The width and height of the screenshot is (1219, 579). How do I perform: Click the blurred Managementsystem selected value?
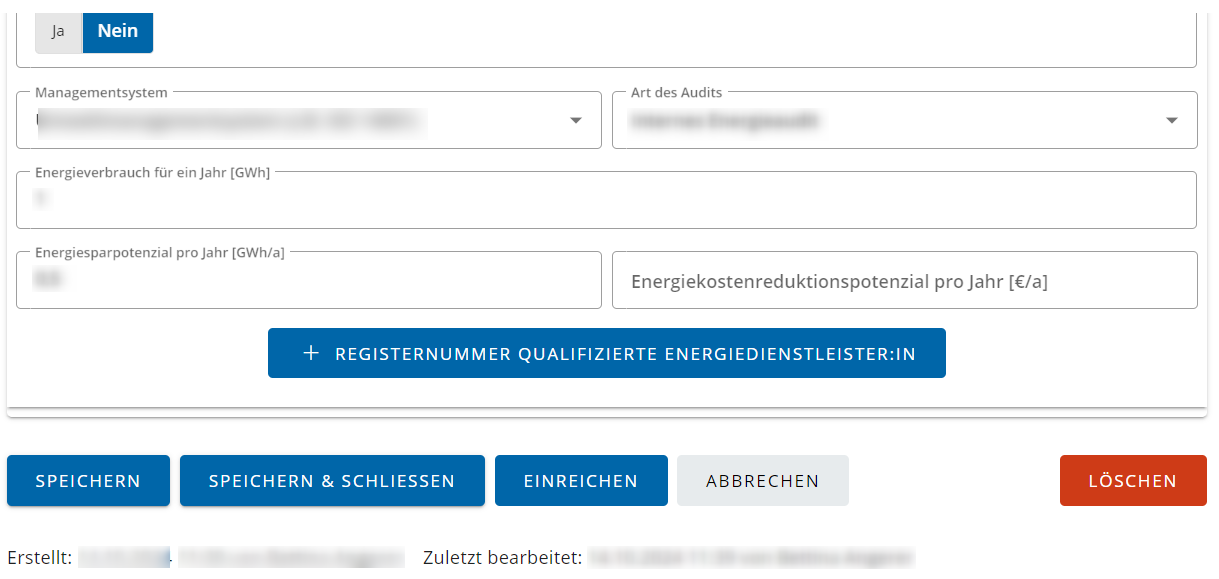(x=230, y=121)
